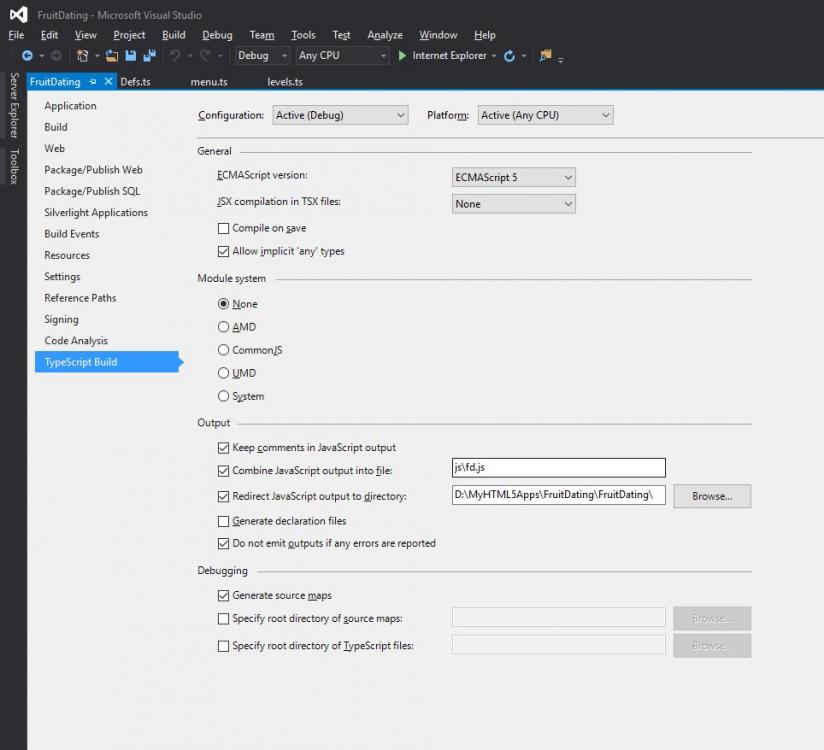Expand the New Project dropdown arrow
Viewport: 824px width, 750px height.
pos(97,56)
